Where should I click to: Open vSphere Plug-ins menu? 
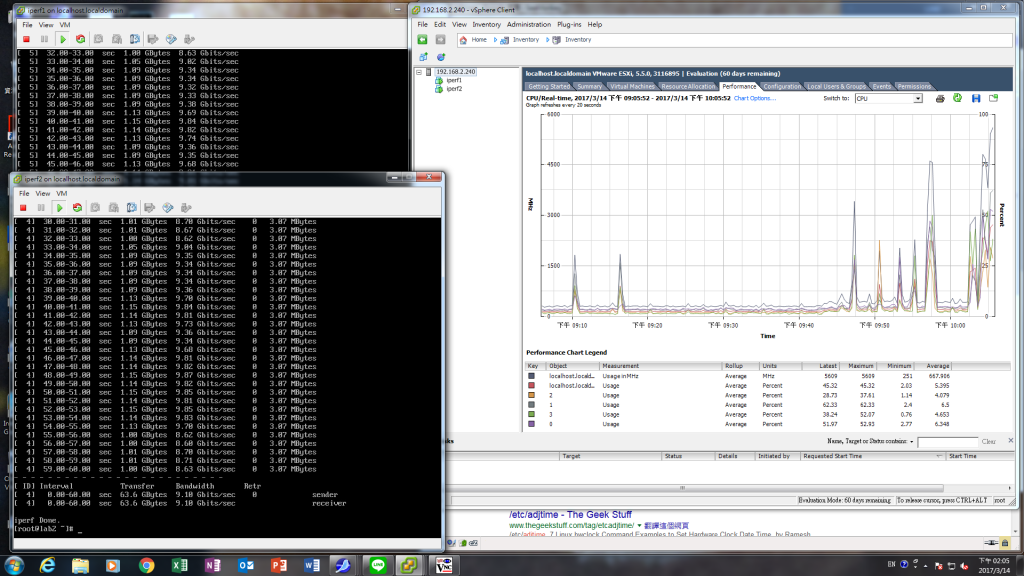(x=569, y=25)
